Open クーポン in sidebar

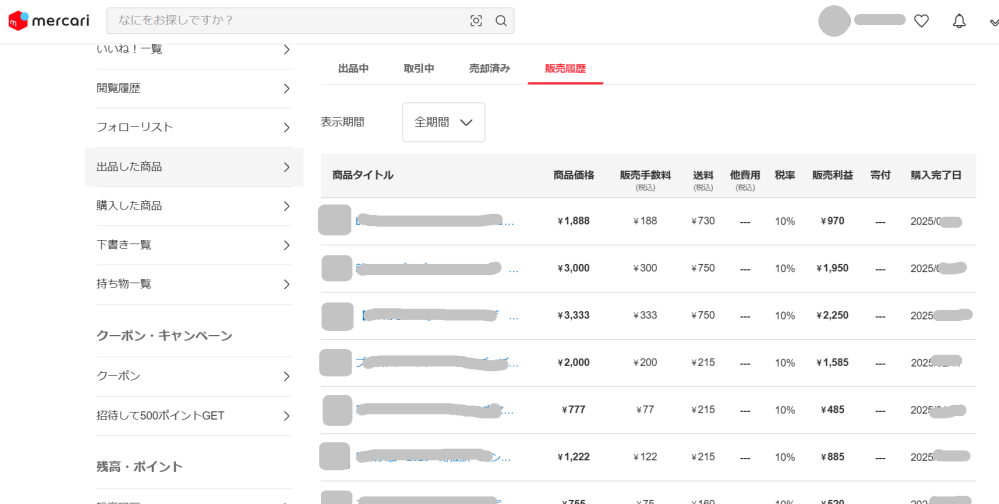click(x=194, y=376)
